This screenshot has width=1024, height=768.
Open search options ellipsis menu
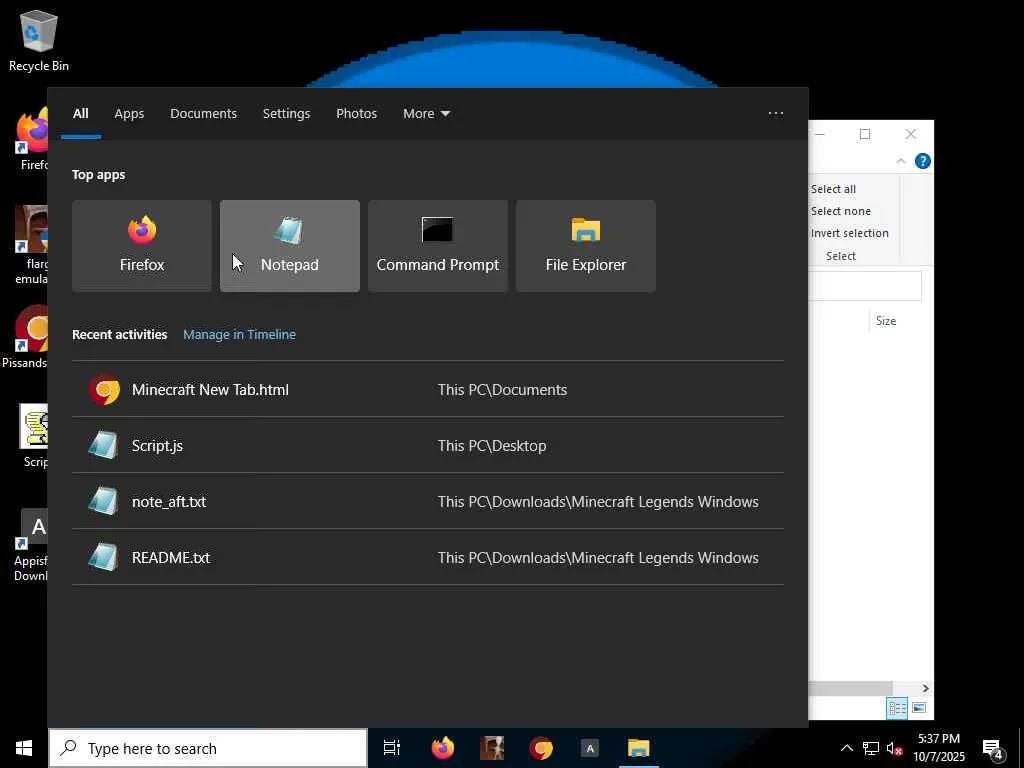pyautogui.click(x=776, y=114)
